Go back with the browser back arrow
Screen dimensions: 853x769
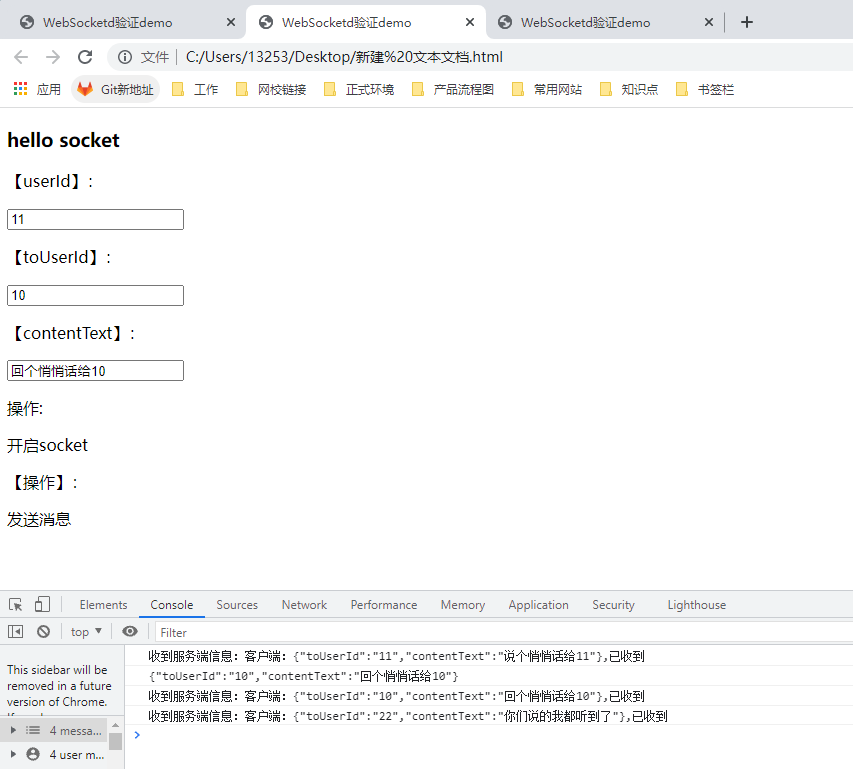tap(21, 57)
